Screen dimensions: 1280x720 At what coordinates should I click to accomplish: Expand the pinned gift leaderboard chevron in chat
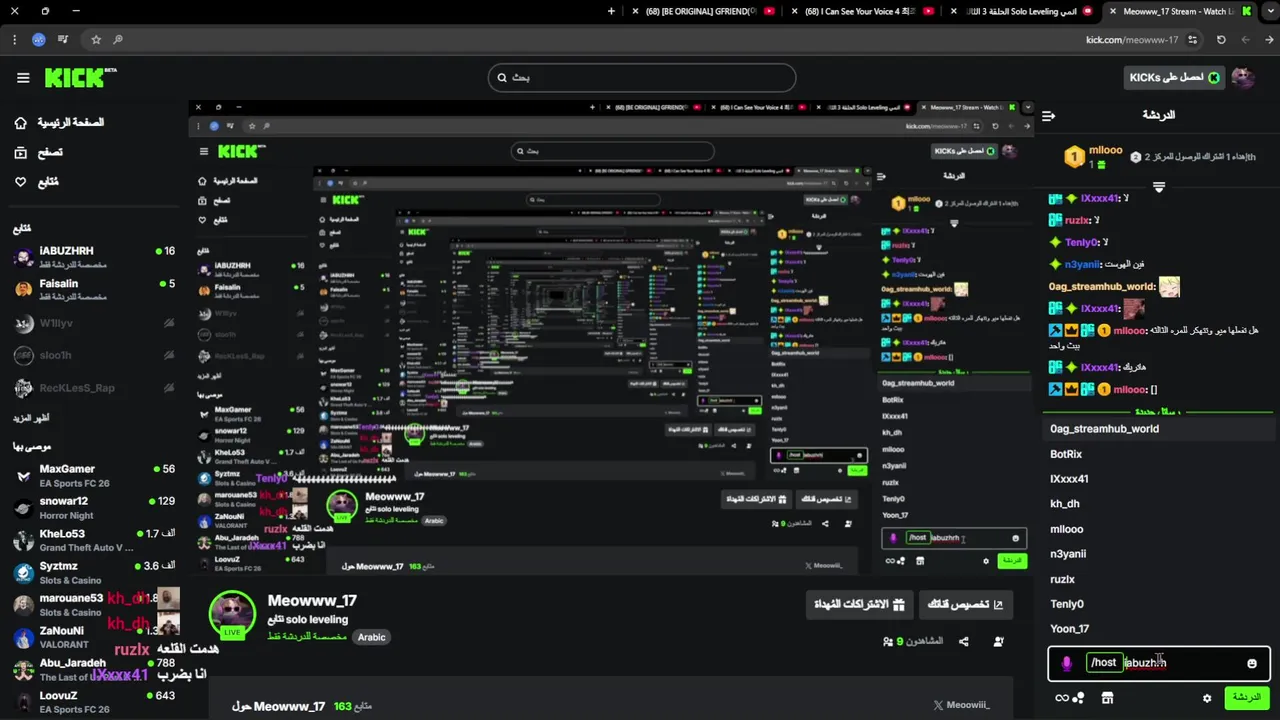(x=1159, y=187)
